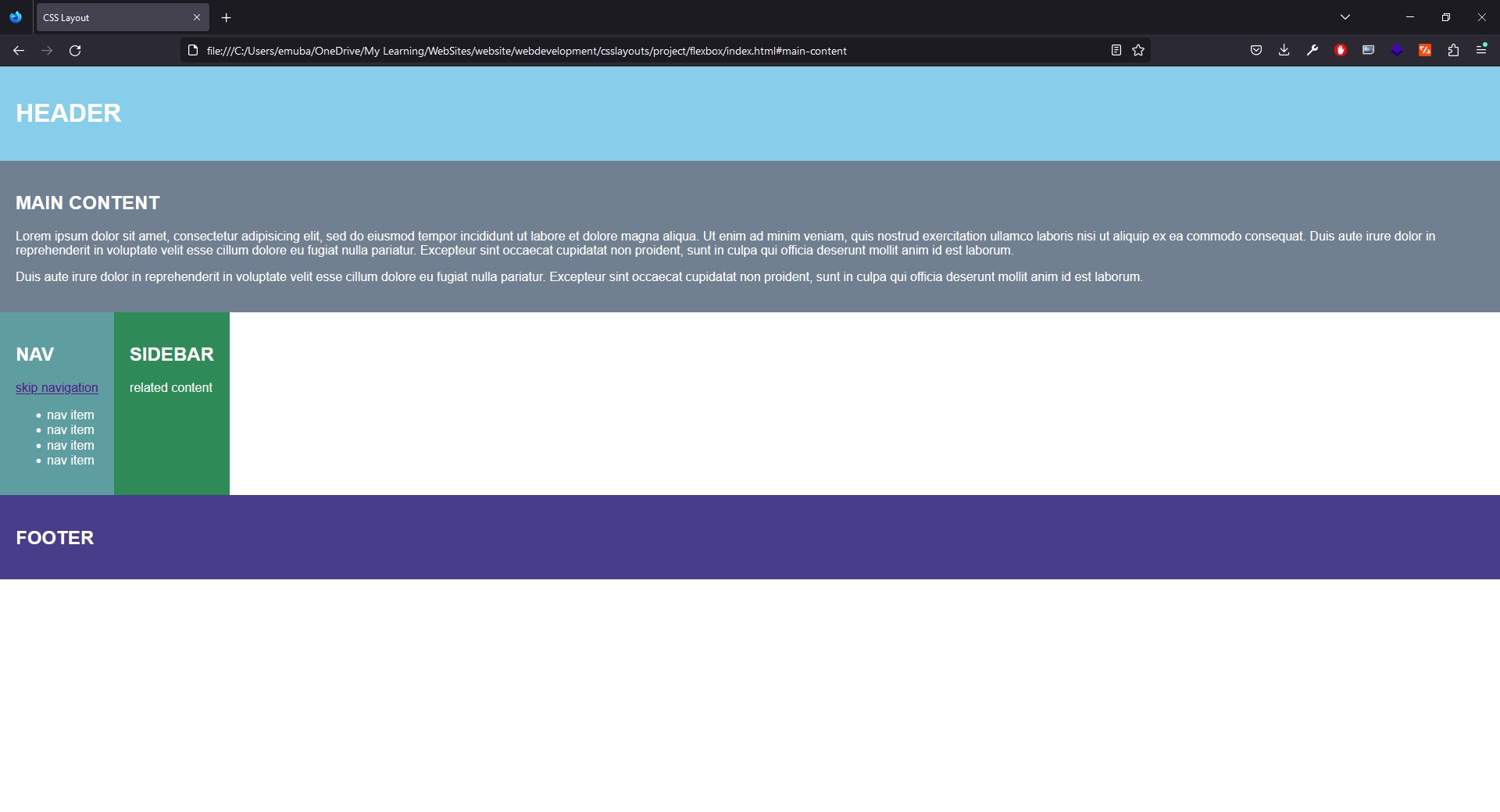Open the red shield extension icon

tap(1341, 51)
